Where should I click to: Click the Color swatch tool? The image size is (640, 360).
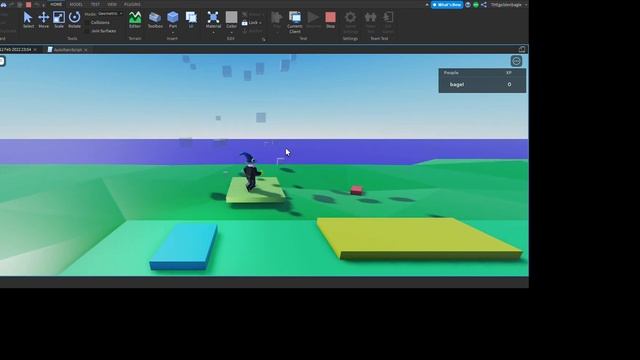pos(231,20)
